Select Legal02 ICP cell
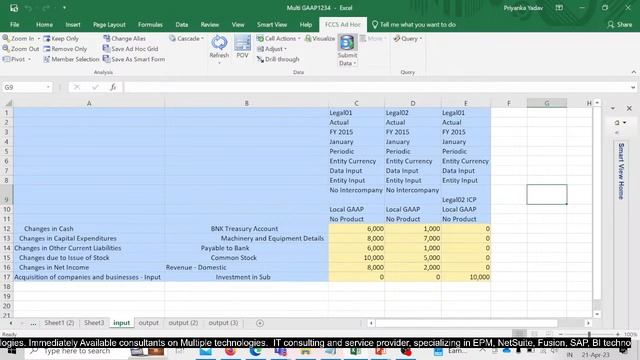 [466, 195]
